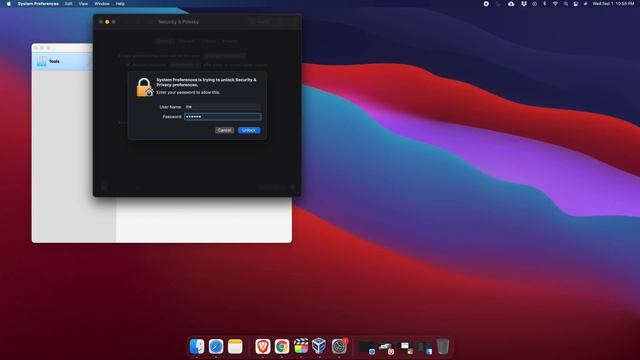640x360 pixels.
Task: Open Notes from the Dock
Action: (x=235, y=347)
